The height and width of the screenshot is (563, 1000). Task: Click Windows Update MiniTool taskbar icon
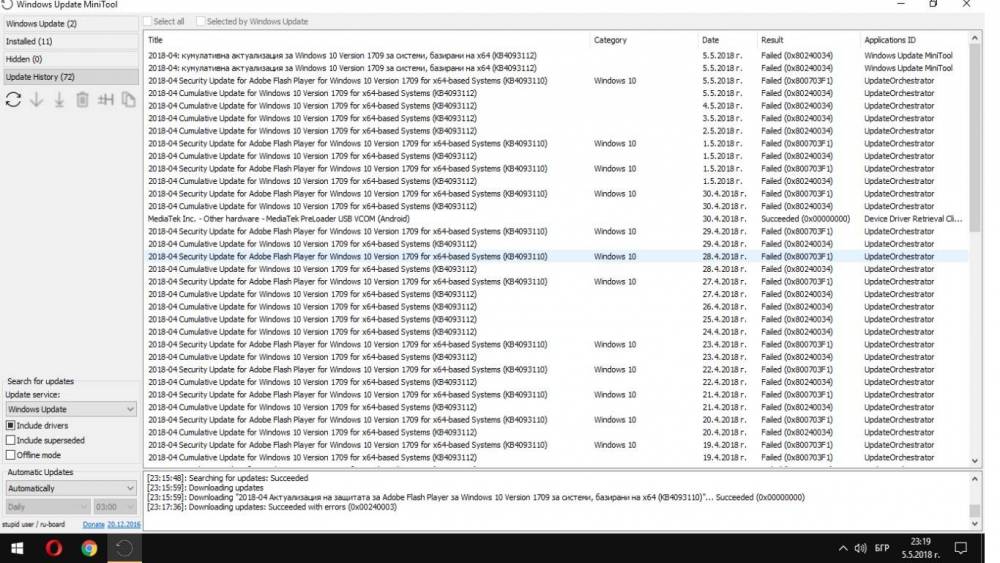coord(124,548)
